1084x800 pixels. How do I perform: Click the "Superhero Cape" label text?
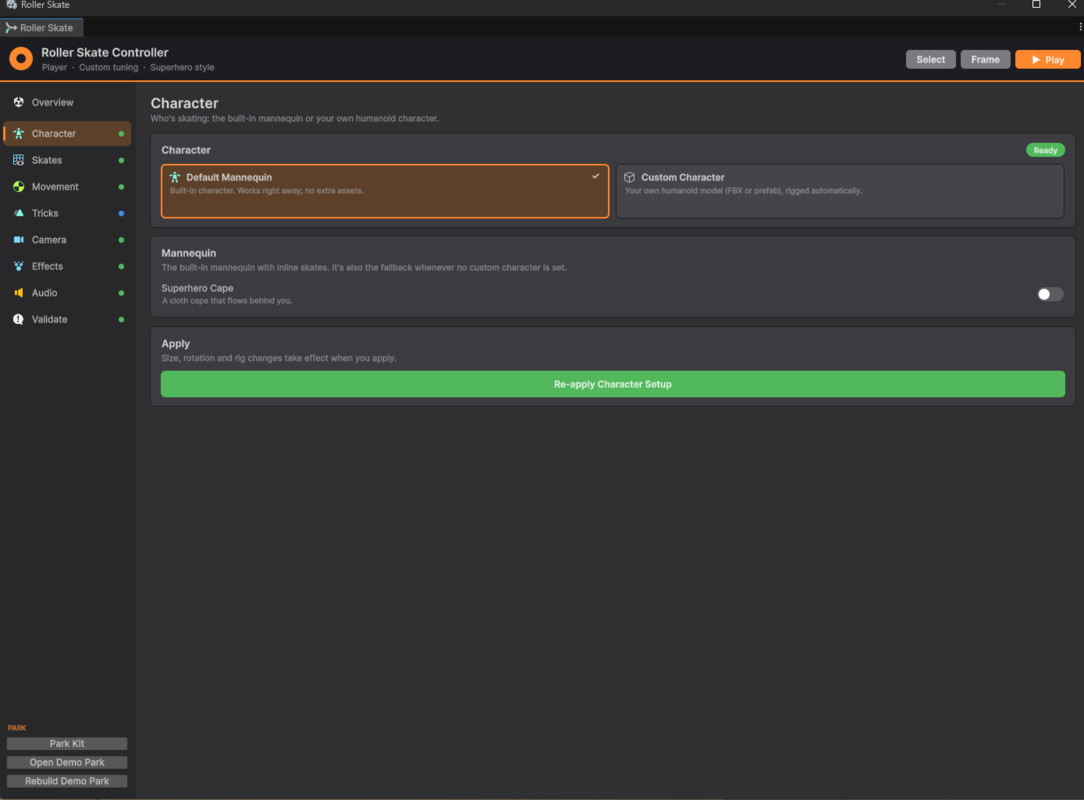click(197, 288)
